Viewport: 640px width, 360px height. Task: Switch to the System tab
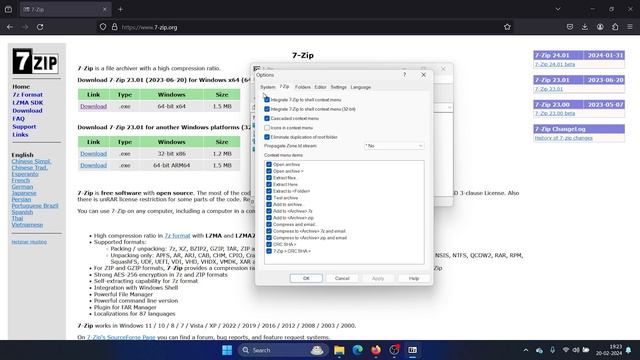(x=268, y=87)
